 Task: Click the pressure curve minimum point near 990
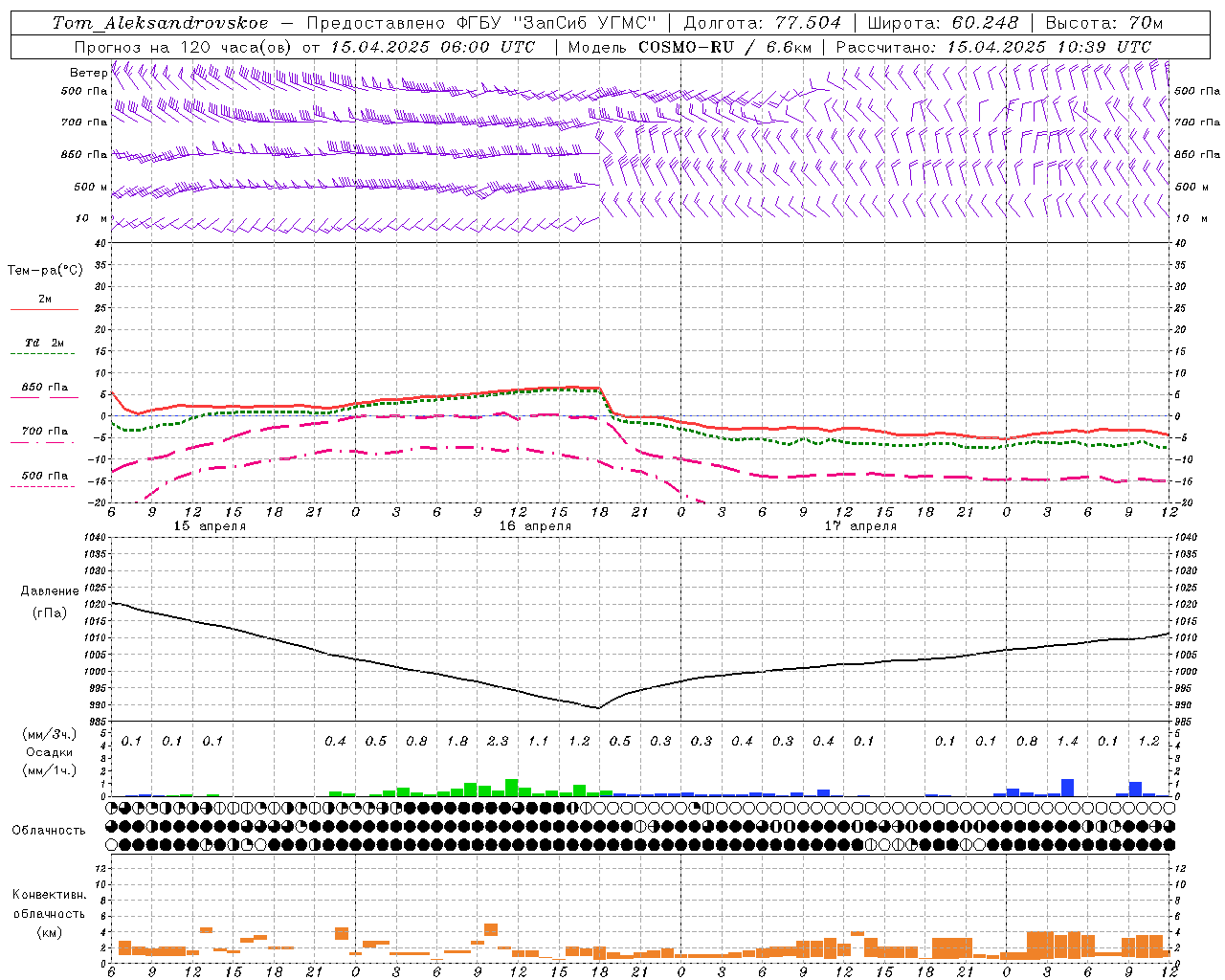pos(598,708)
